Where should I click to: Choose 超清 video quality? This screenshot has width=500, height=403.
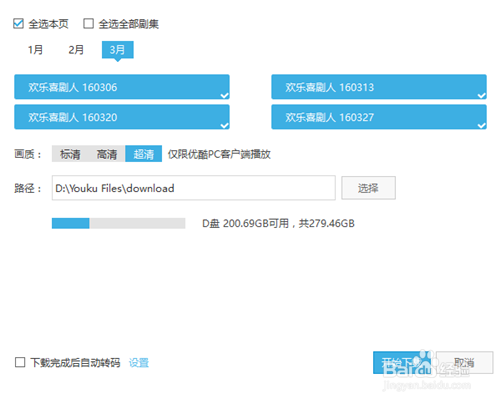pyautogui.click(x=144, y=154)
